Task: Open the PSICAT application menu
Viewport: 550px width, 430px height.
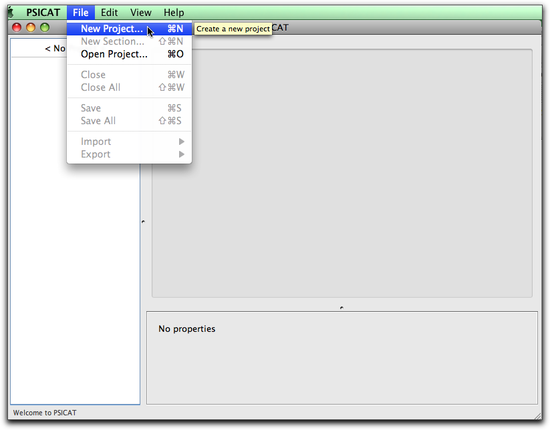Action: 43,13
